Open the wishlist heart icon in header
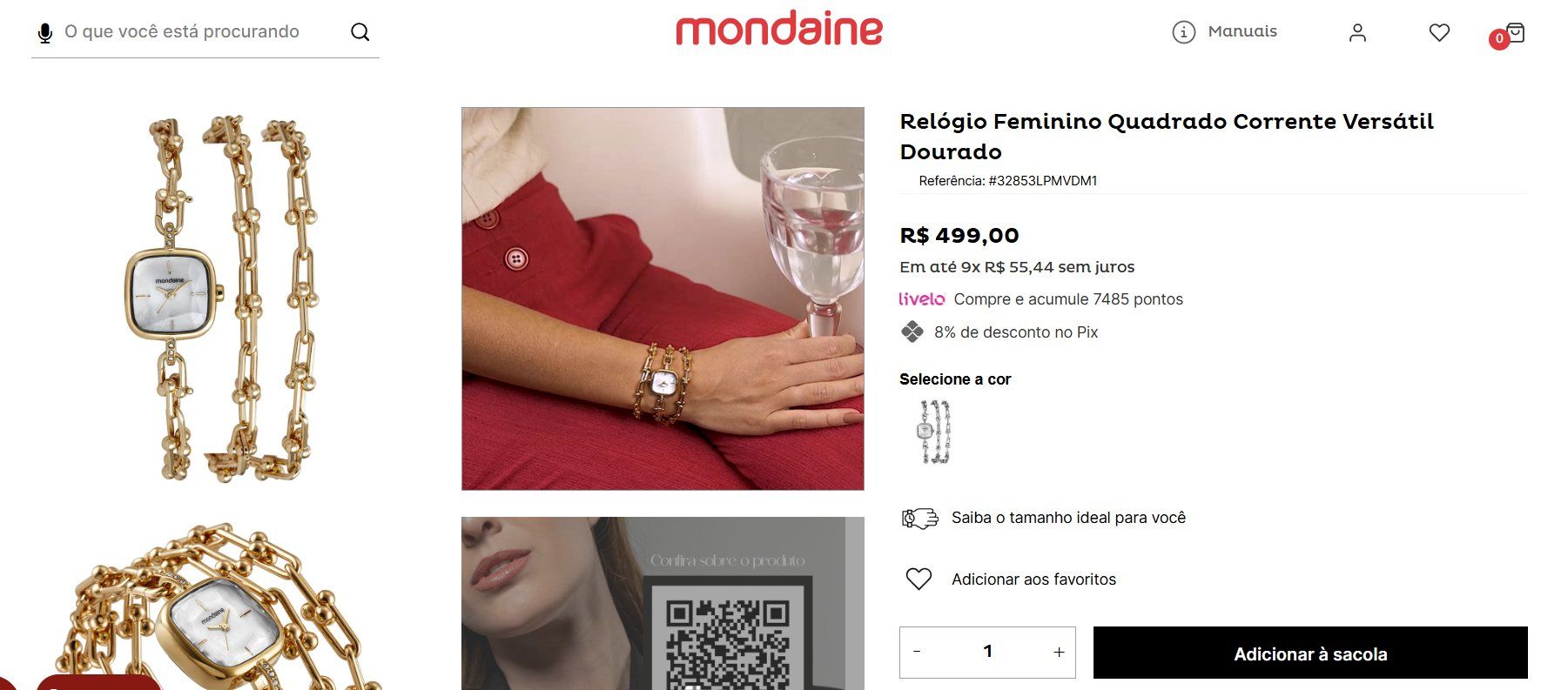Screen dimensions: 1568x690 point(1439,33)
